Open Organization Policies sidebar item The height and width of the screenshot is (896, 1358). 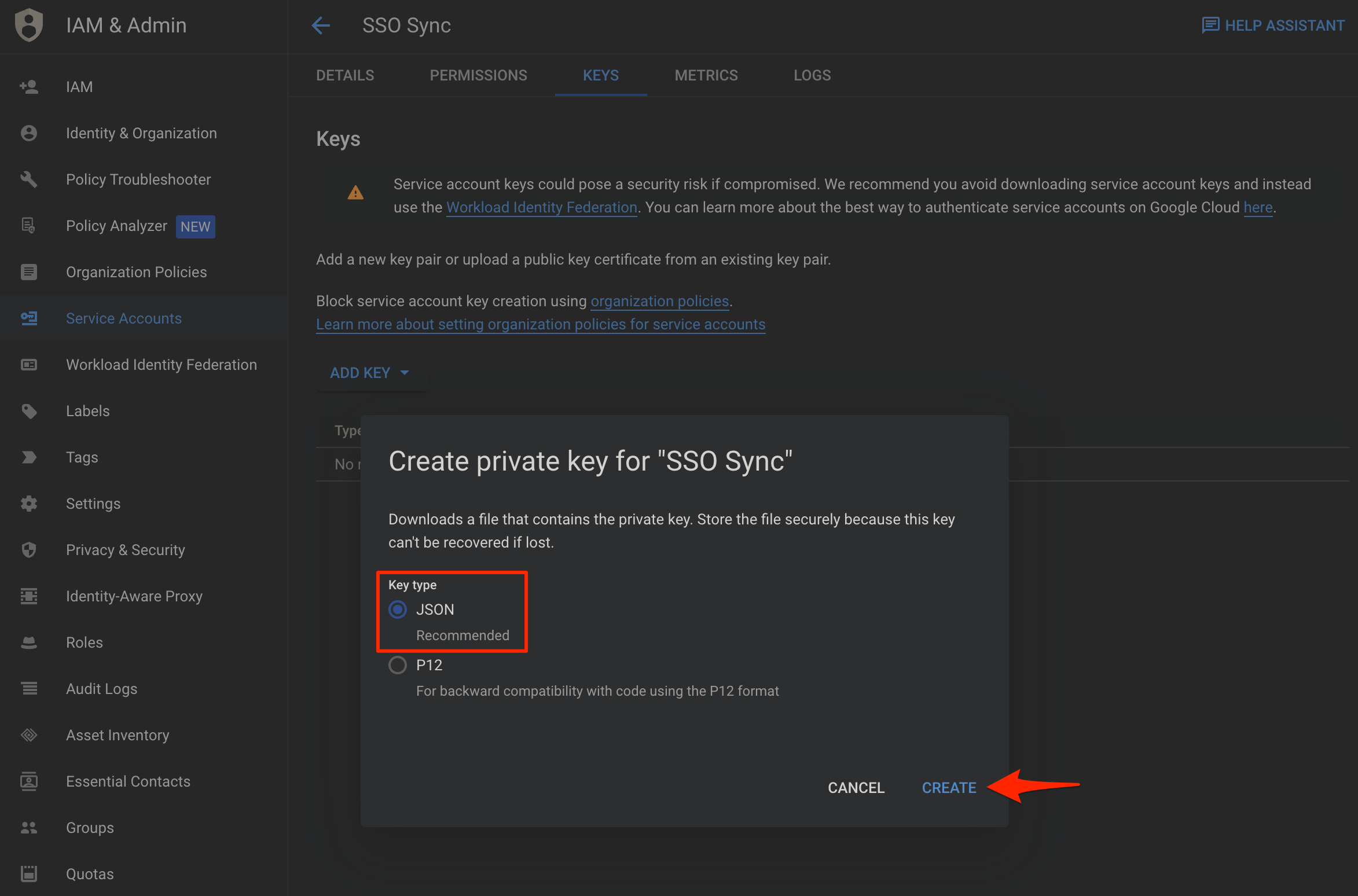[x=144, y=272]
